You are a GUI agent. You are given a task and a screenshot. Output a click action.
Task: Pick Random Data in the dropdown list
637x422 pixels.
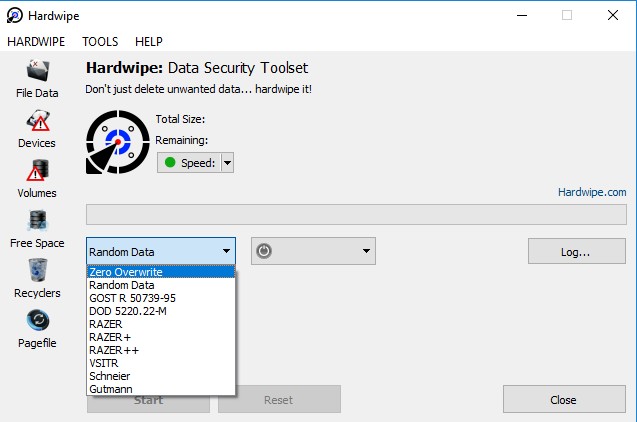pyautogui.click(x=161, y=285)
